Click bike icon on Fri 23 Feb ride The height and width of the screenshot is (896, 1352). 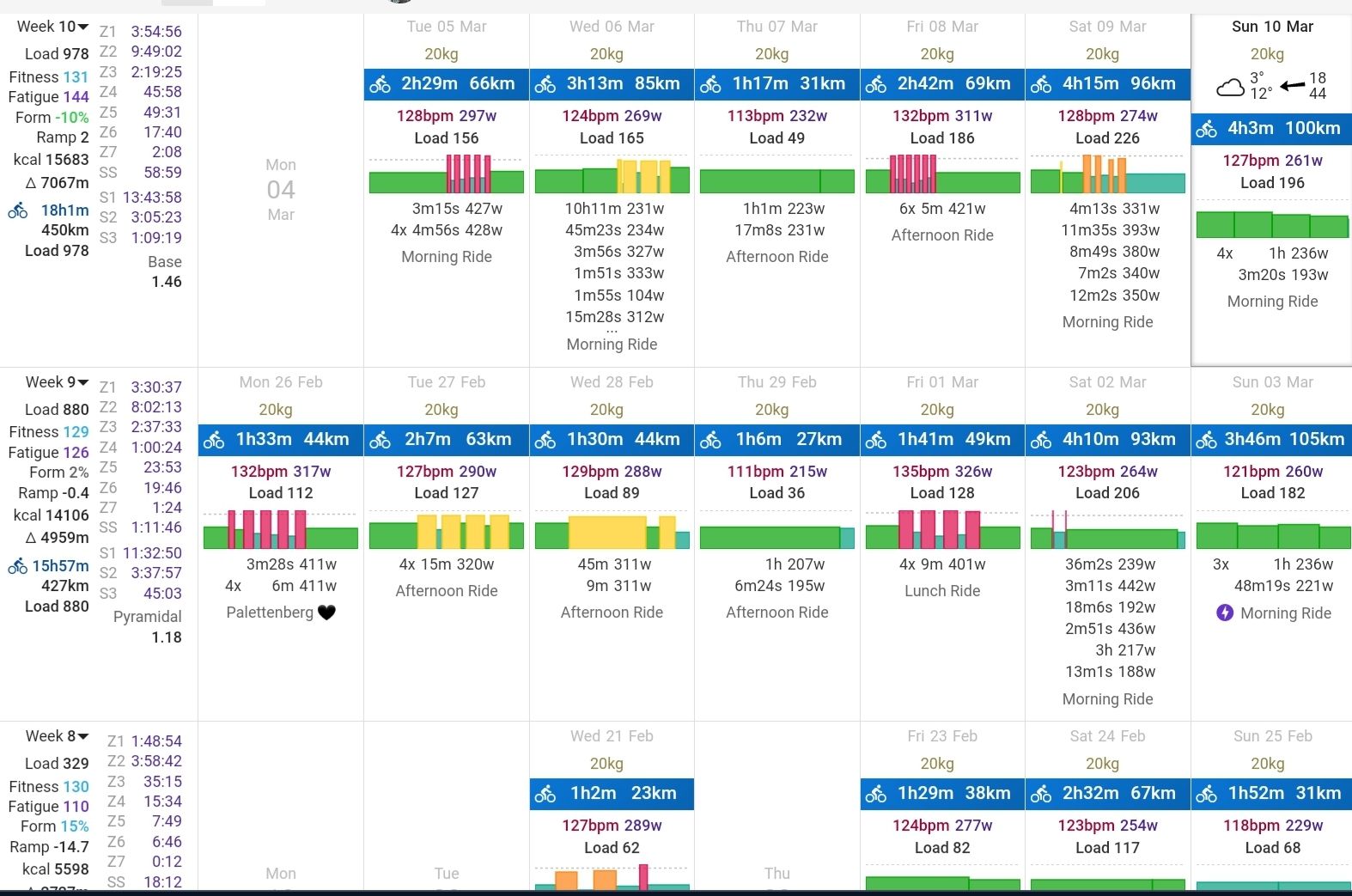coord(876,795)
